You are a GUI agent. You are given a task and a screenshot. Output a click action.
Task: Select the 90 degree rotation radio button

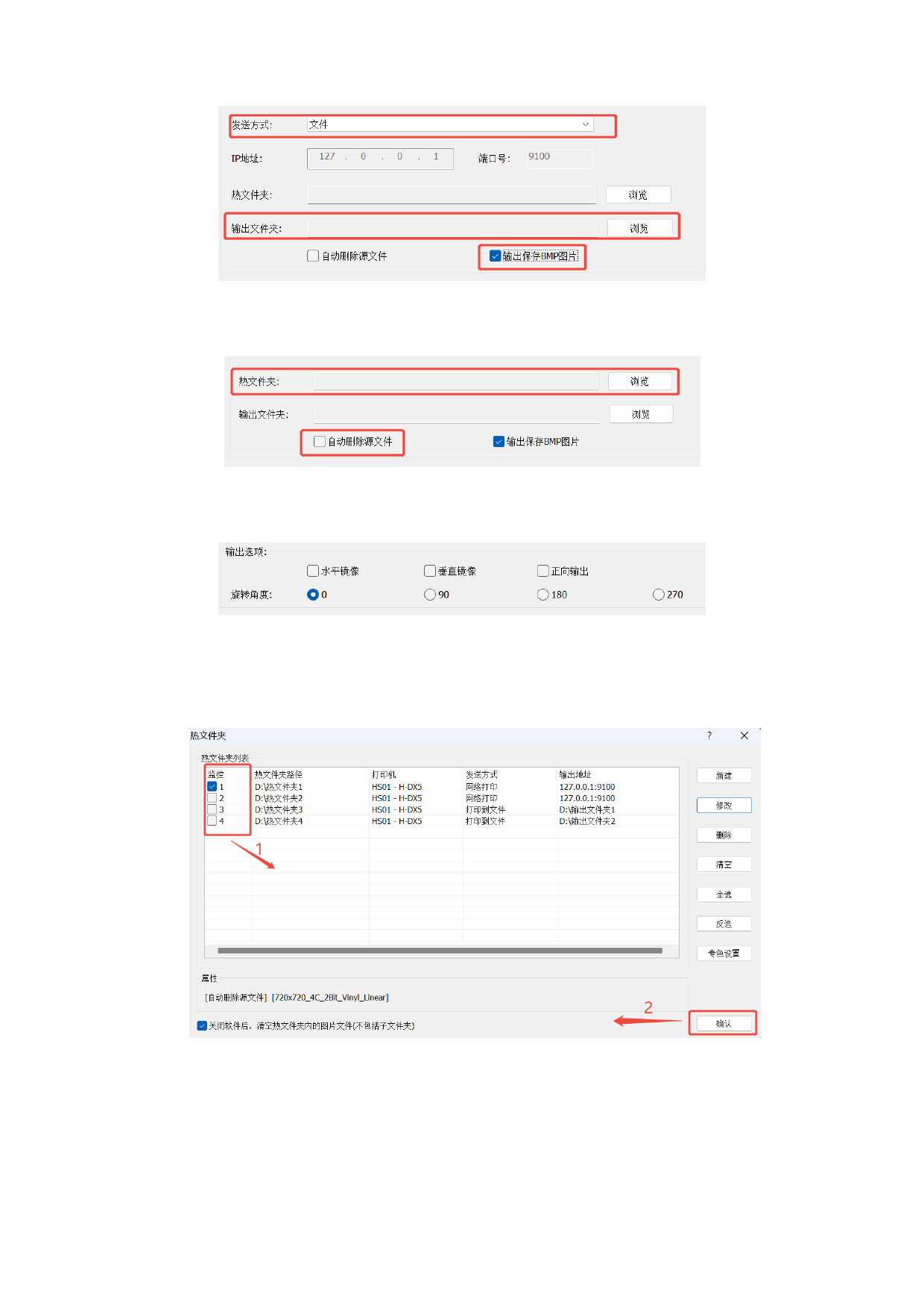click(430, 595)
